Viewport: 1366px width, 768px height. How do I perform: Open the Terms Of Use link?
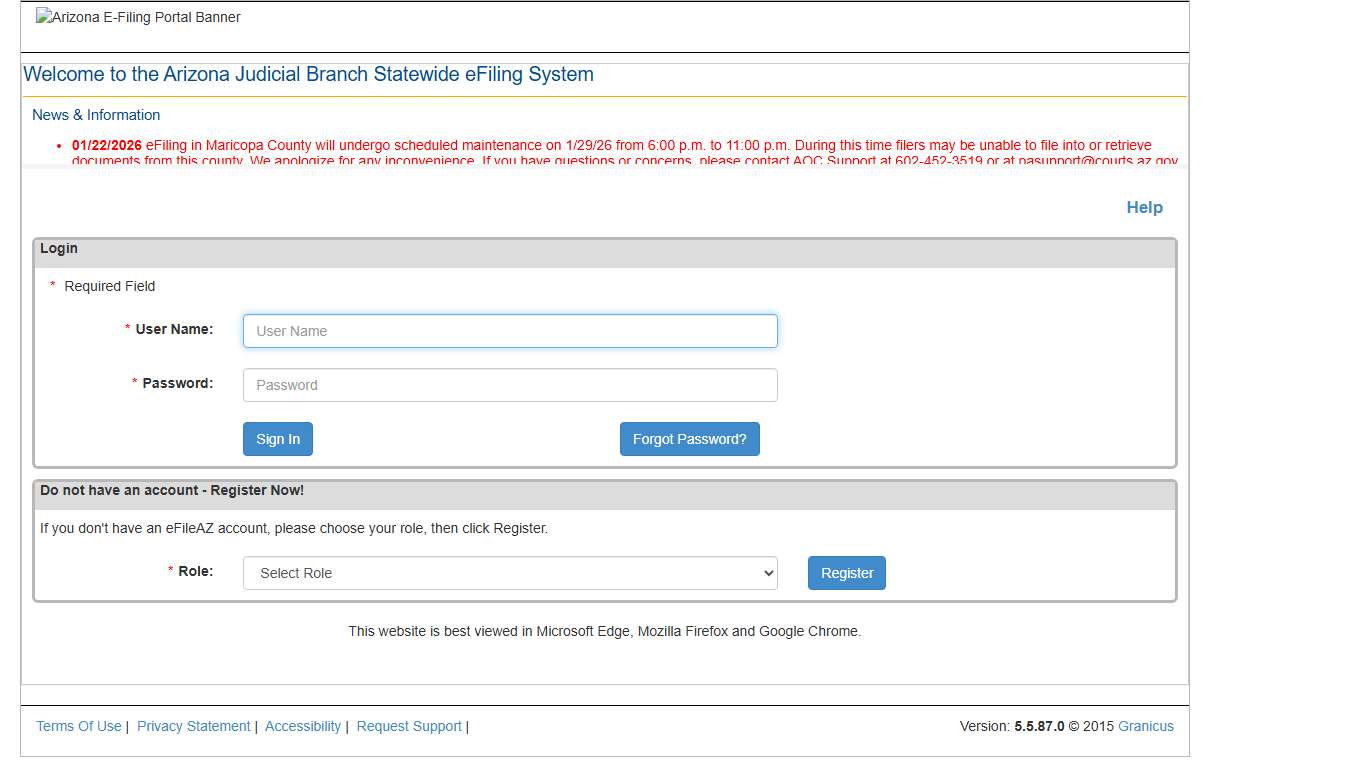pyautogui.click(x=79, y=726)
